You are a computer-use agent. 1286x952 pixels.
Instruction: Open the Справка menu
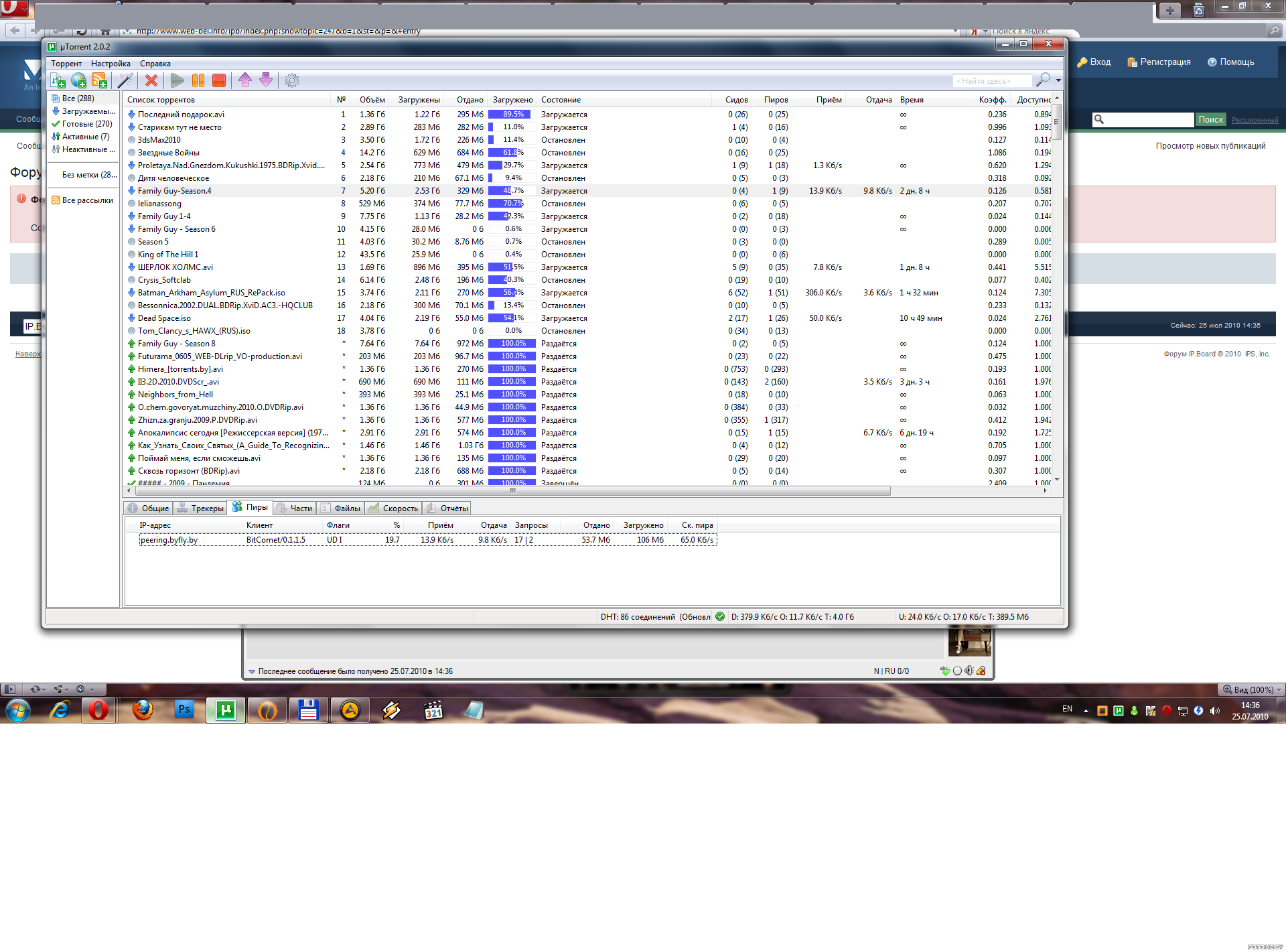155,64
